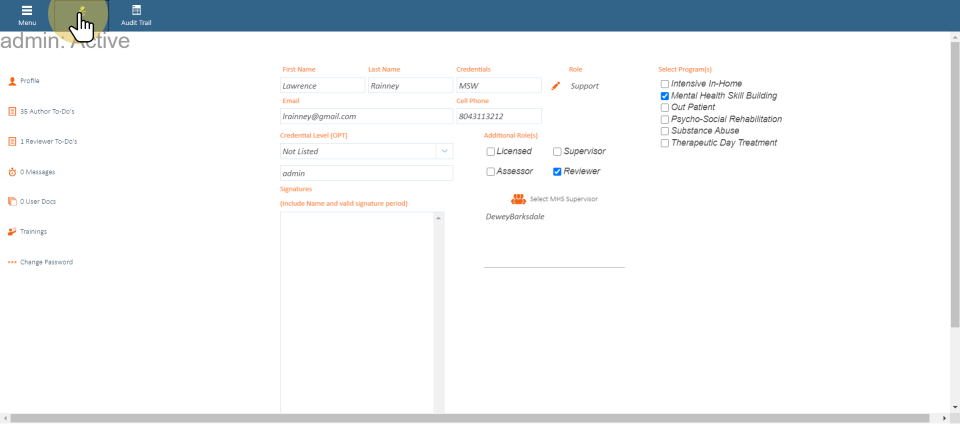The height and width of the screenshot is (443, 960).
Task: Click the Change Password link
Action: pos(46,262)
